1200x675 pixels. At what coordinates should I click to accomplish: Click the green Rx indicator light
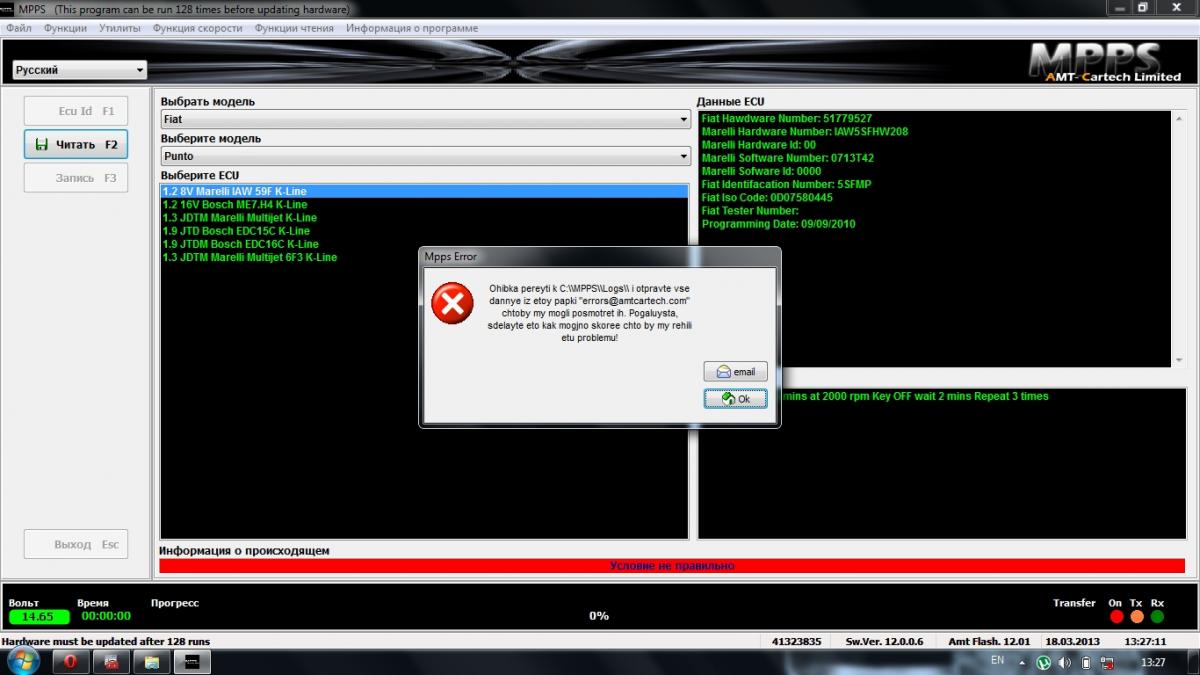[1157, 617]
